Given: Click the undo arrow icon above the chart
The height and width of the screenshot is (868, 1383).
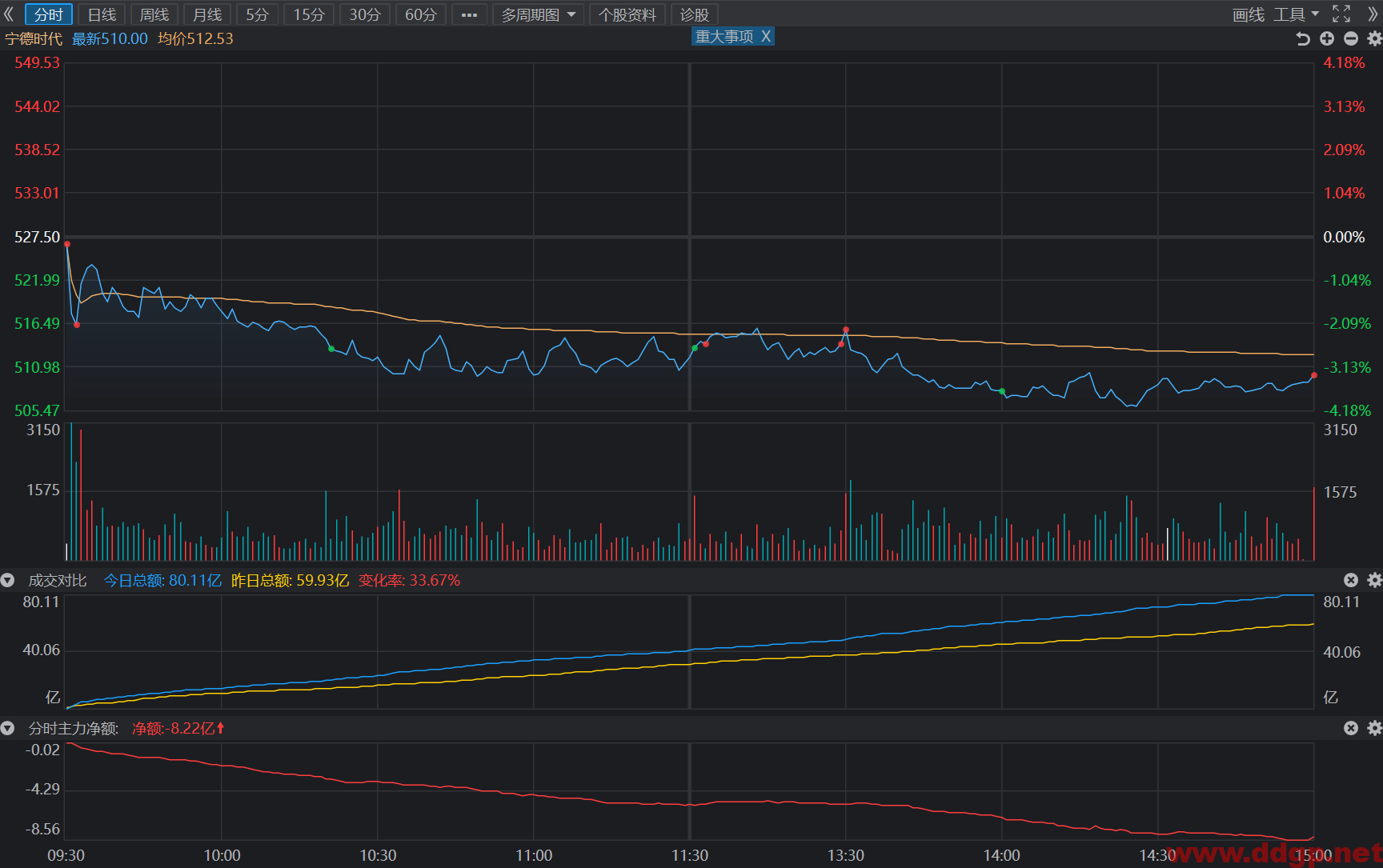Looking at the screenshot, I should 1303,38.
